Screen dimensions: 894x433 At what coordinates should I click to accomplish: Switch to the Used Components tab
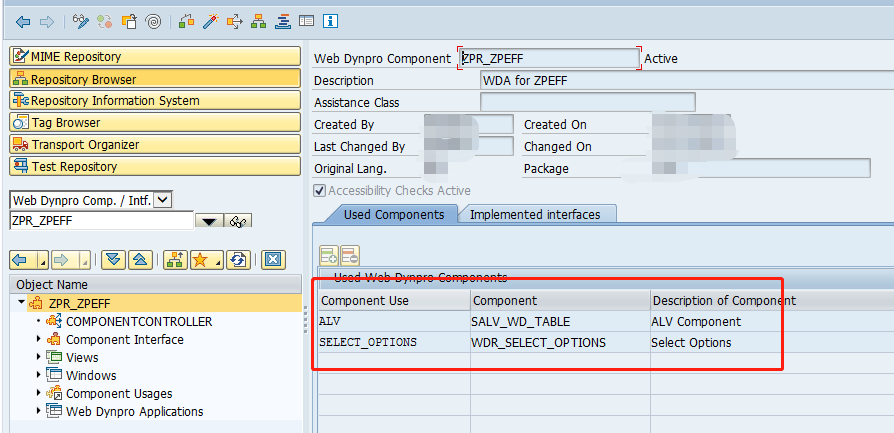(391, 215)
